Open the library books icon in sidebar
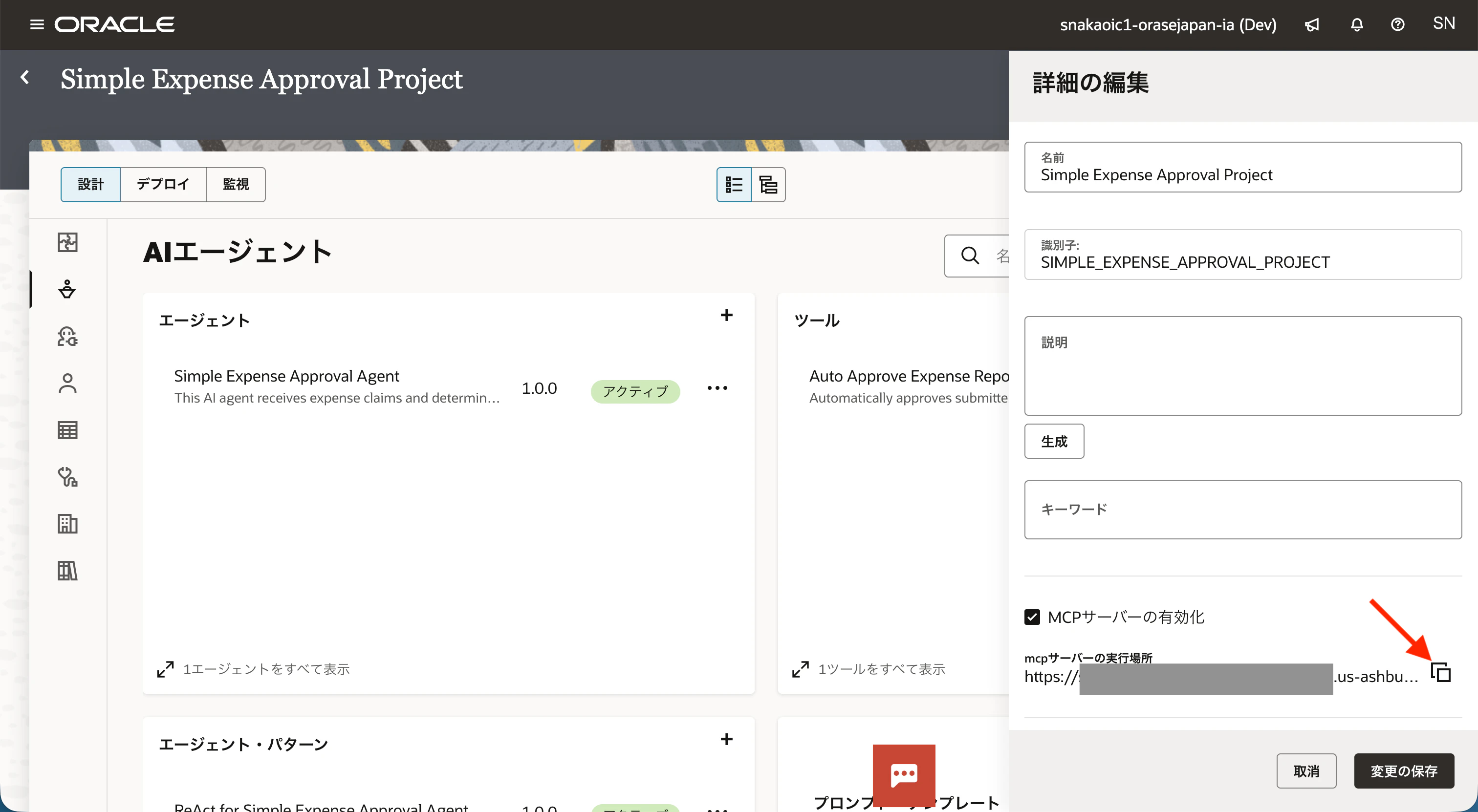This screenshot has width=1478, height=812. tap(68, 571)
